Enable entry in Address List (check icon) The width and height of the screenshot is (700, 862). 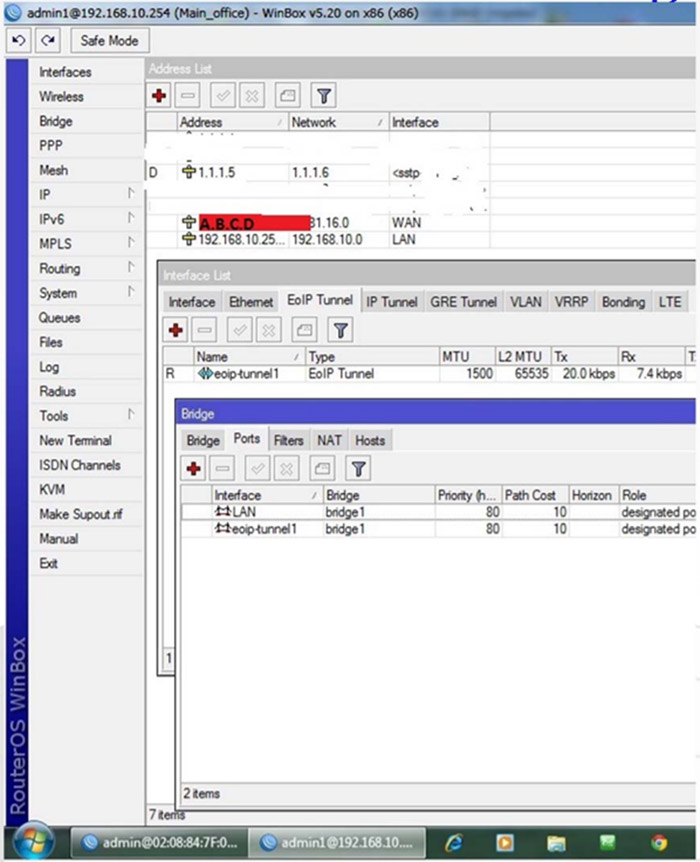click(223, 96)
